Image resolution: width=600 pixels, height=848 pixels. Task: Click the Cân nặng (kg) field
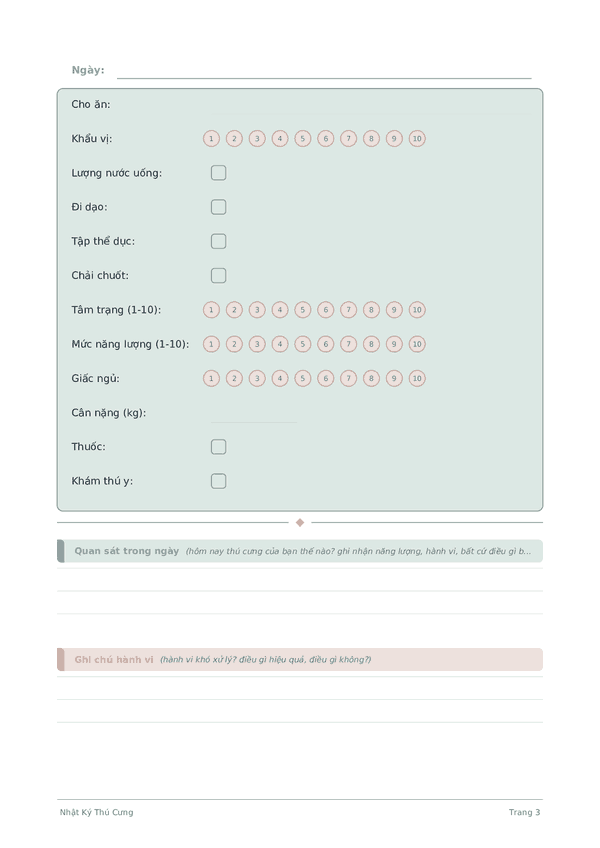(x=254, y=414)
